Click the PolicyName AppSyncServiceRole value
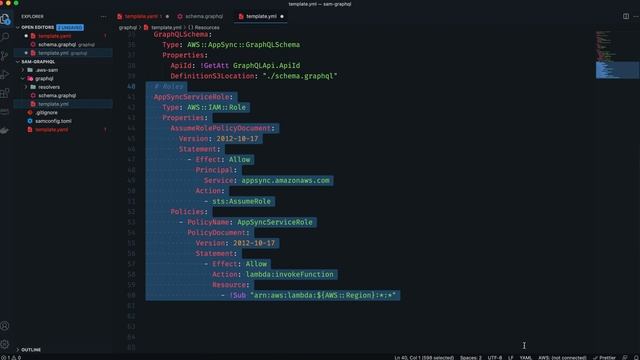This screenshot has height=360, width=640. tap(275, 222)
